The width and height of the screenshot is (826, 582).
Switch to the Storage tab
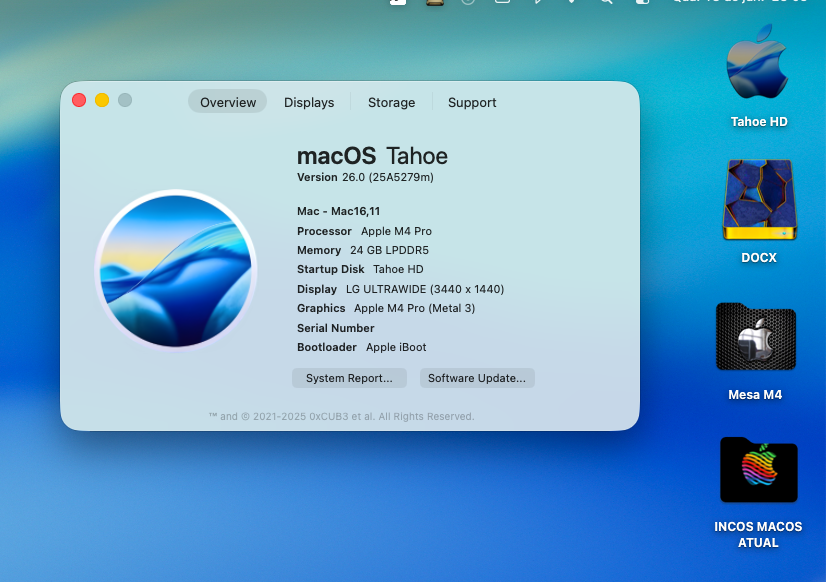pyautogui.click(x=391, y=102)
